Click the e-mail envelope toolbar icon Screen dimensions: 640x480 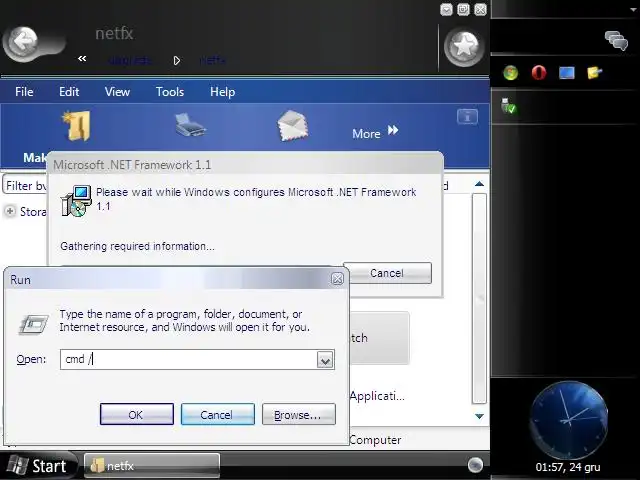[292, 126]
